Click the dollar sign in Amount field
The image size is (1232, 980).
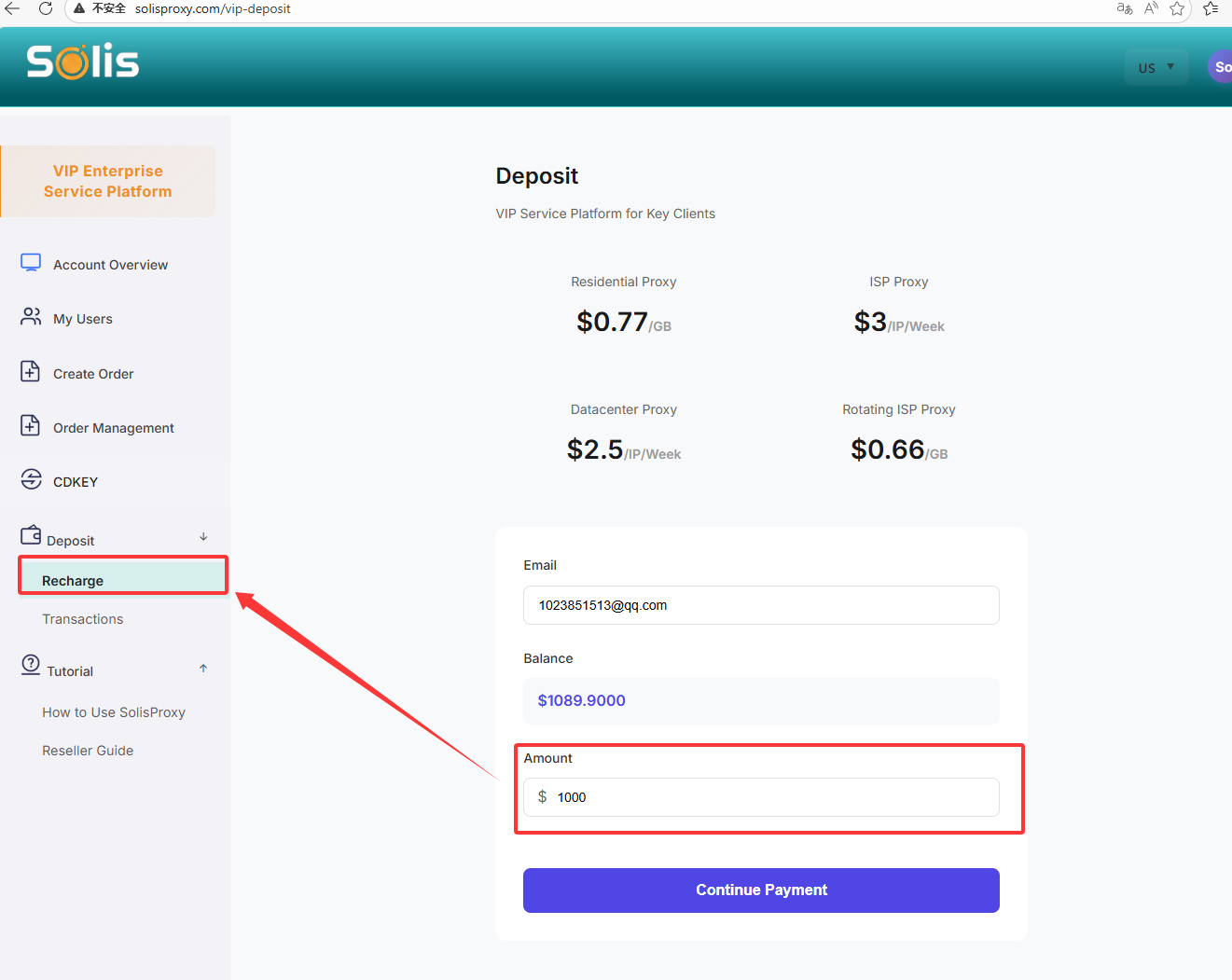(542, 796)
